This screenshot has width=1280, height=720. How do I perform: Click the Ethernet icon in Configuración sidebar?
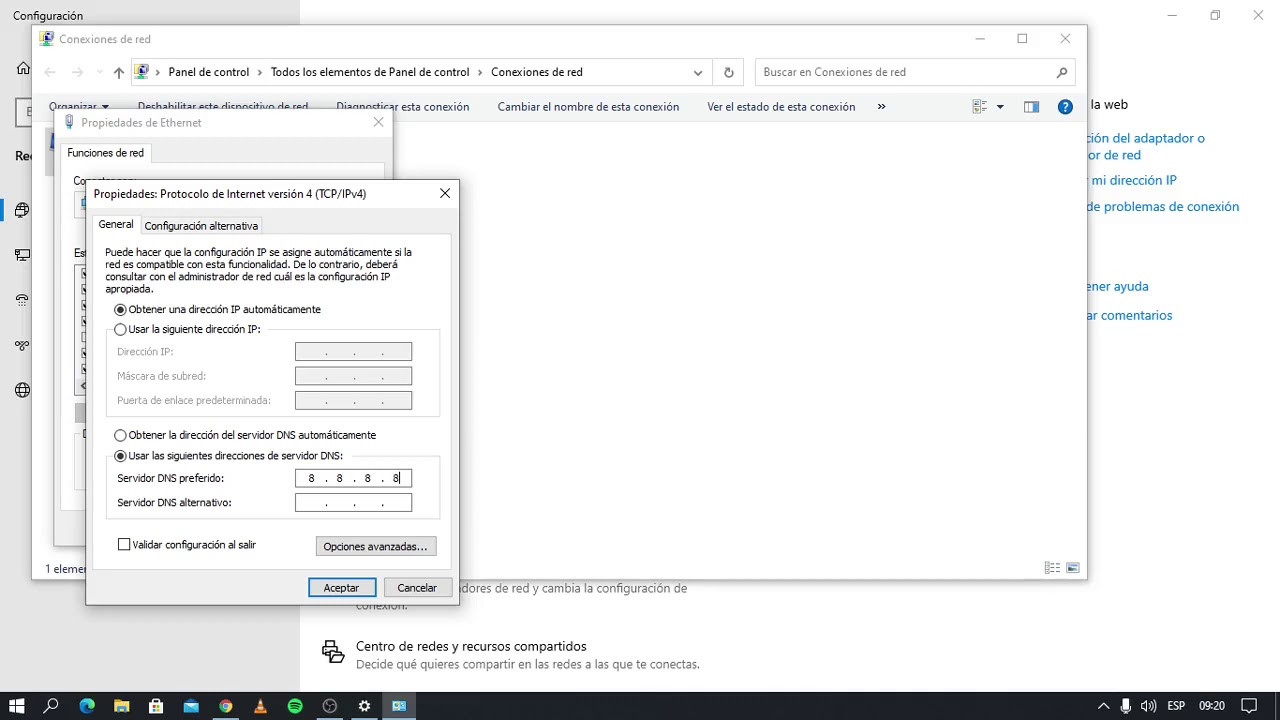pyautogui.click(x=22, y=255)
